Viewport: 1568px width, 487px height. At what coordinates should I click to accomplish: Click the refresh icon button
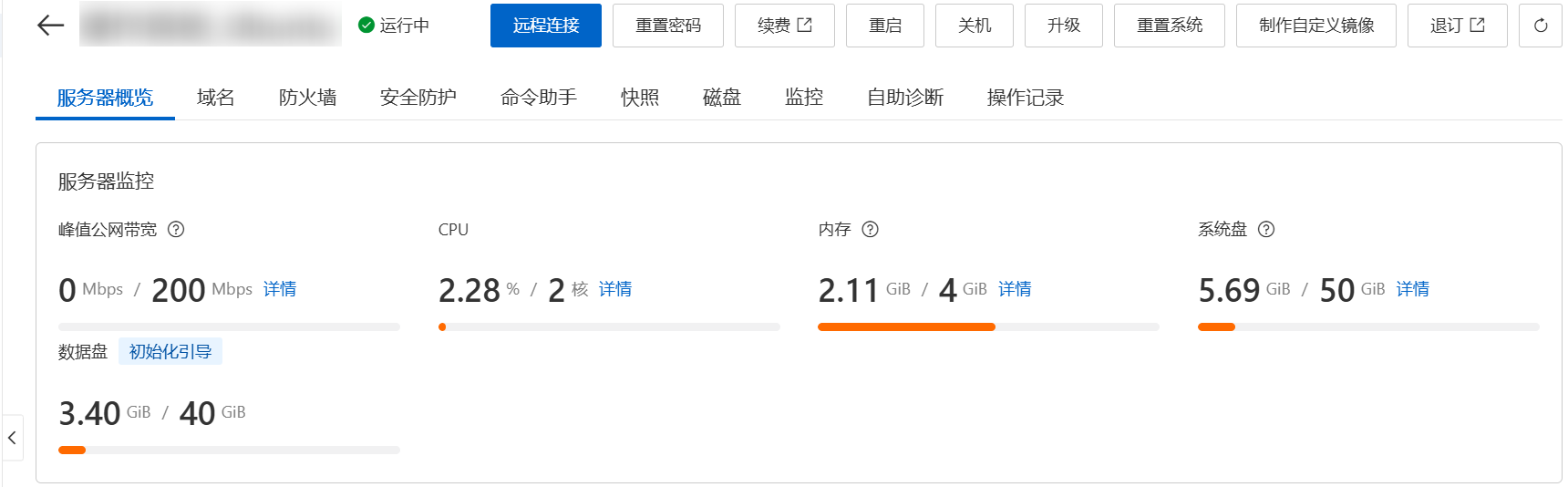pos(1540,26)
